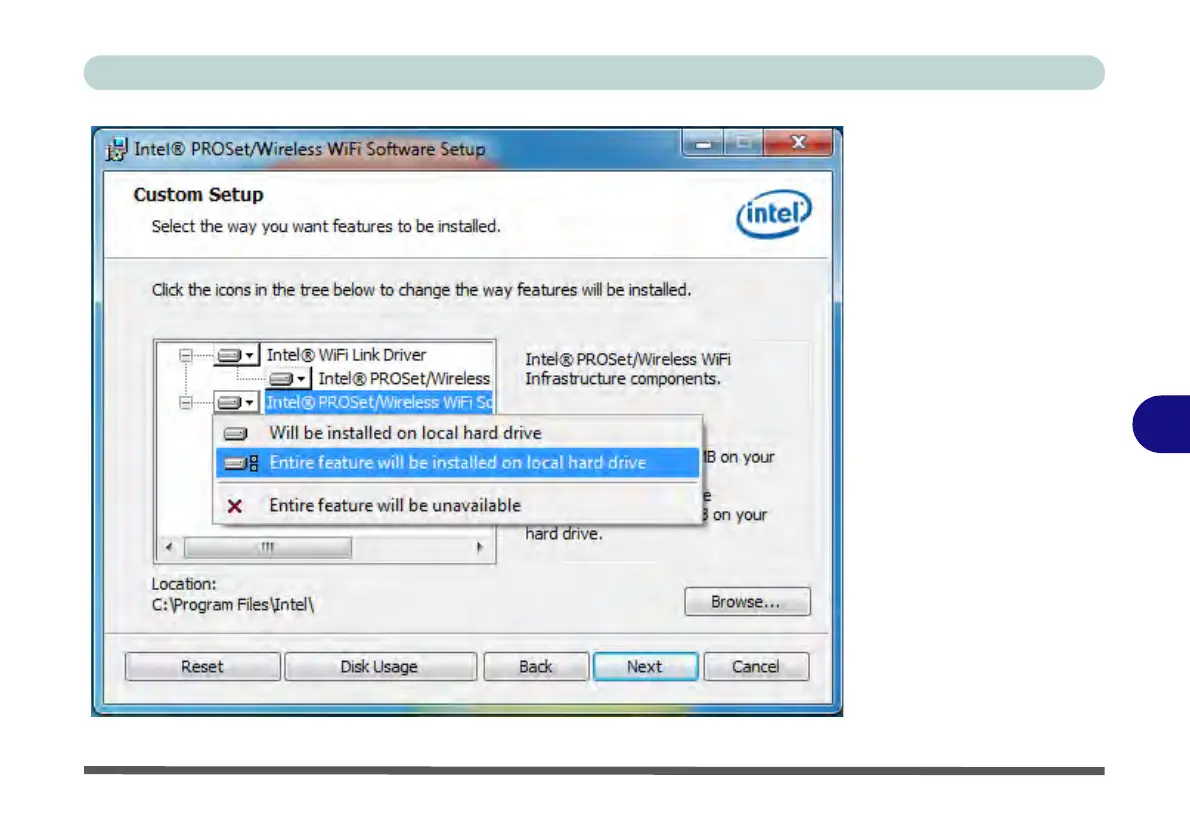Screen dimensions: 1190x838
Task: Open the Intel WiFi Link Driver install dropdown
Action: (x=236, y=355)
